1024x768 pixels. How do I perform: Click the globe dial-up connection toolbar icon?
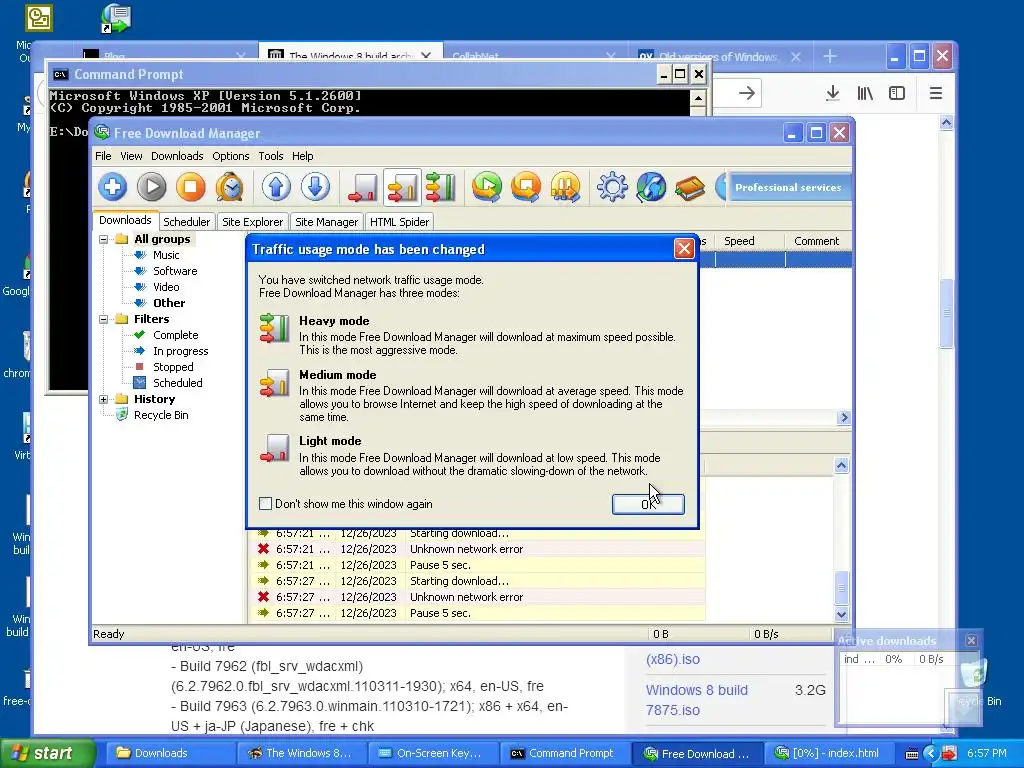coord(651,187)
